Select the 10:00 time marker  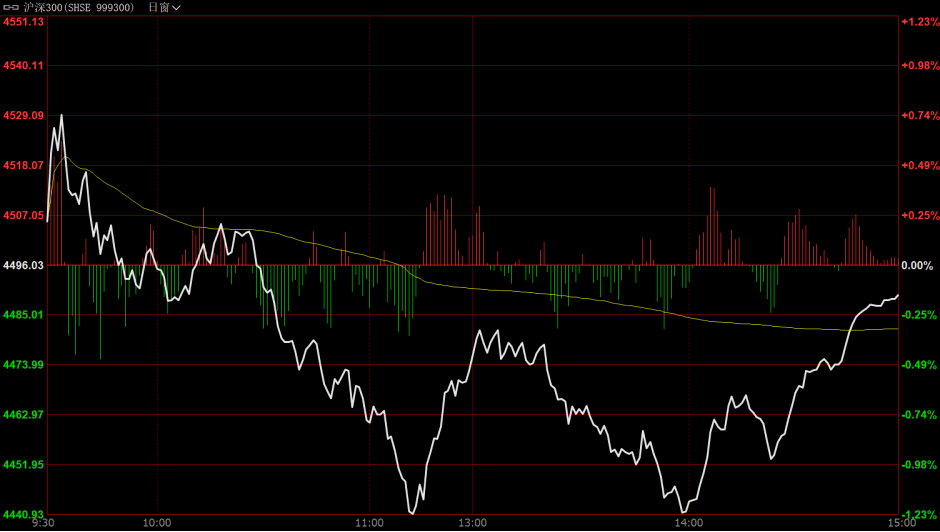[x=157, y=523]
